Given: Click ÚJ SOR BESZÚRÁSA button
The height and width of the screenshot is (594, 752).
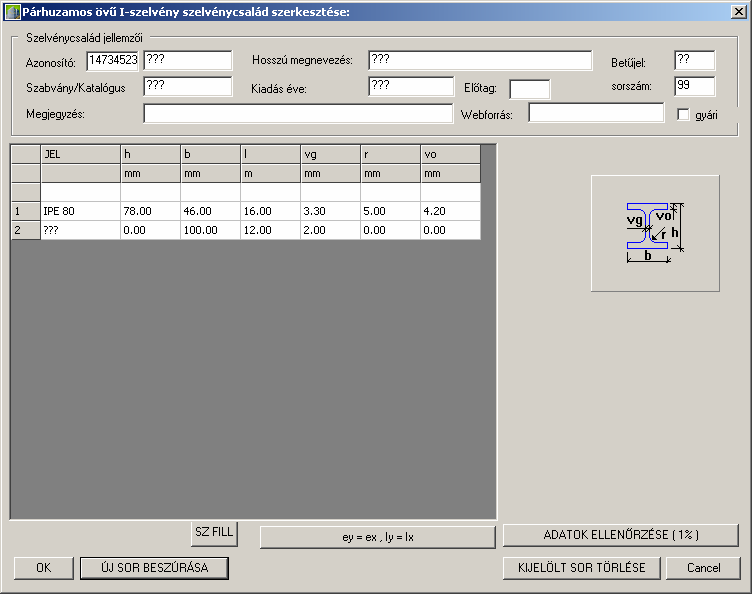Looking at the screenshot, I should click(154, 568).
